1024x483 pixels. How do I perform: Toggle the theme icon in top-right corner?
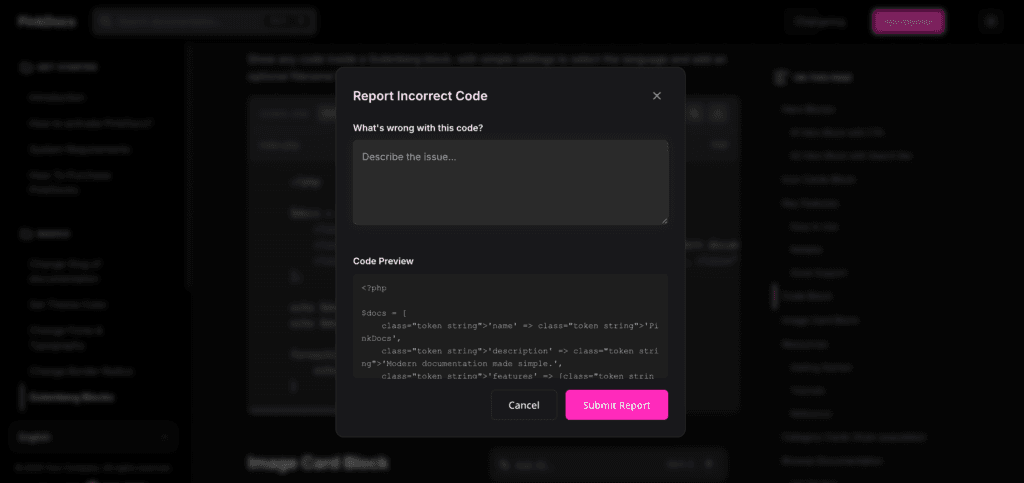990,21
